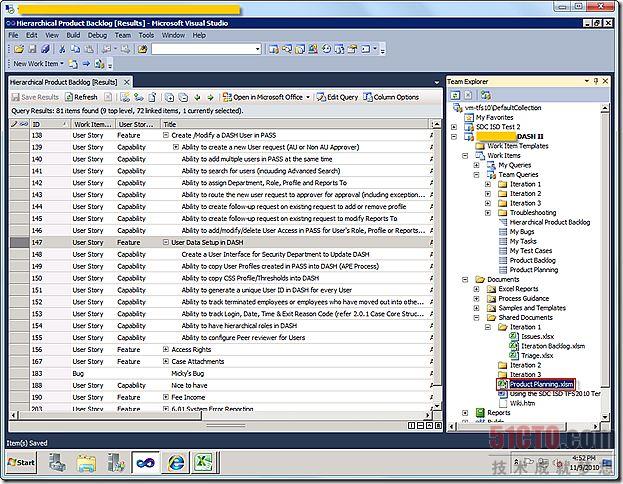The image size is (623, 484).
Task: Click the move item right green arrow
Action: coord(210,97)
